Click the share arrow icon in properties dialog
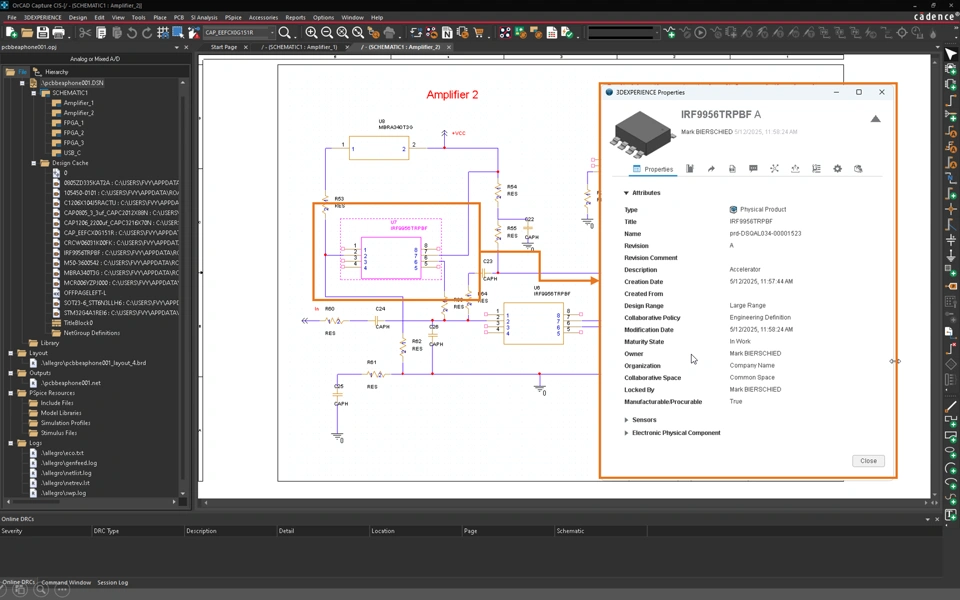This screenshot has width=960, height=600. click(711, 169)
